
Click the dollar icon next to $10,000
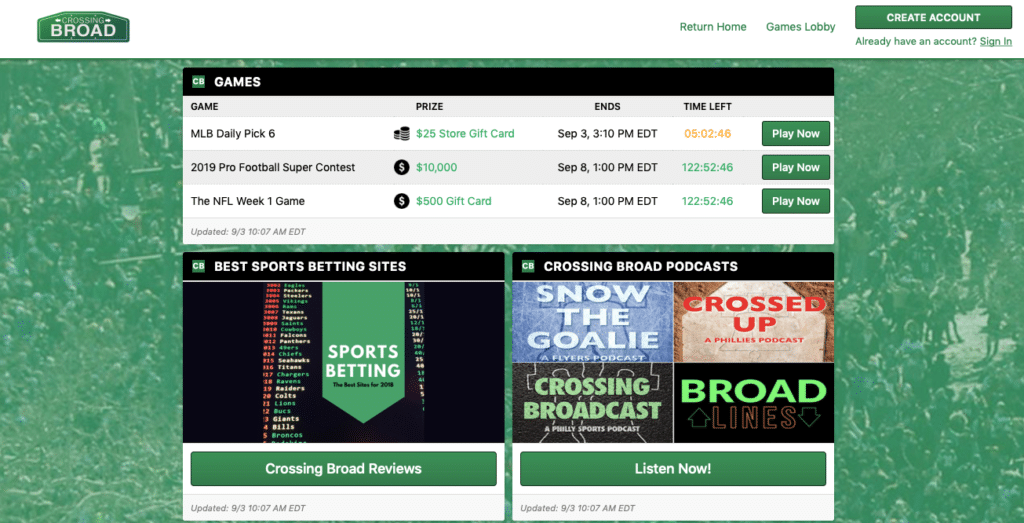(401, 168)
